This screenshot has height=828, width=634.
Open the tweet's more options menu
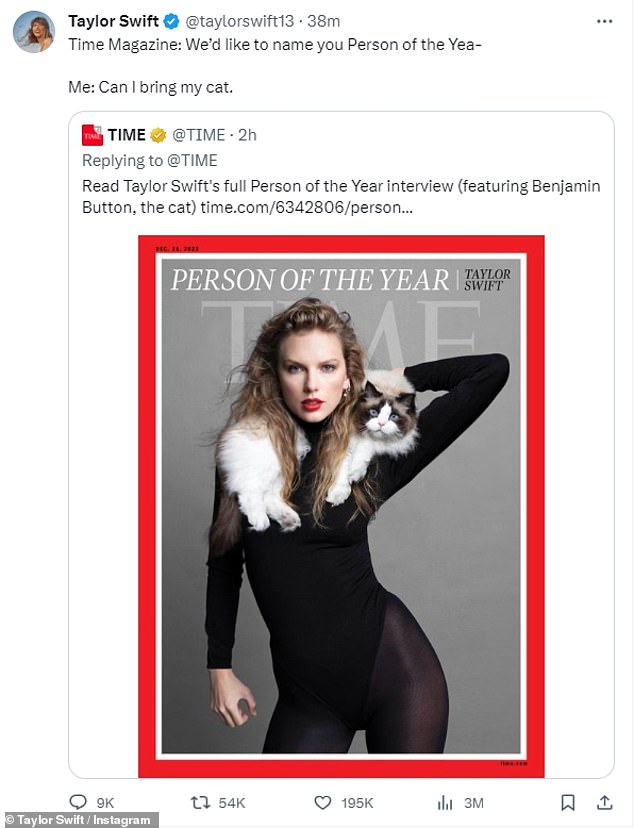pos(603,20)
